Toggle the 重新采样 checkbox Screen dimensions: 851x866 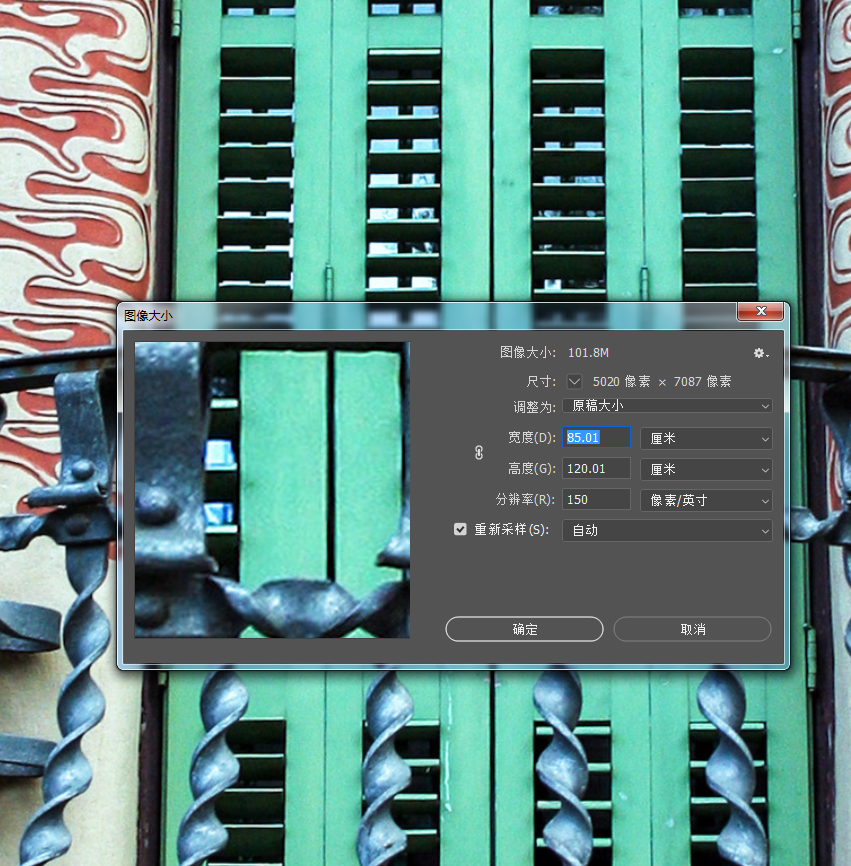(460, 529)
